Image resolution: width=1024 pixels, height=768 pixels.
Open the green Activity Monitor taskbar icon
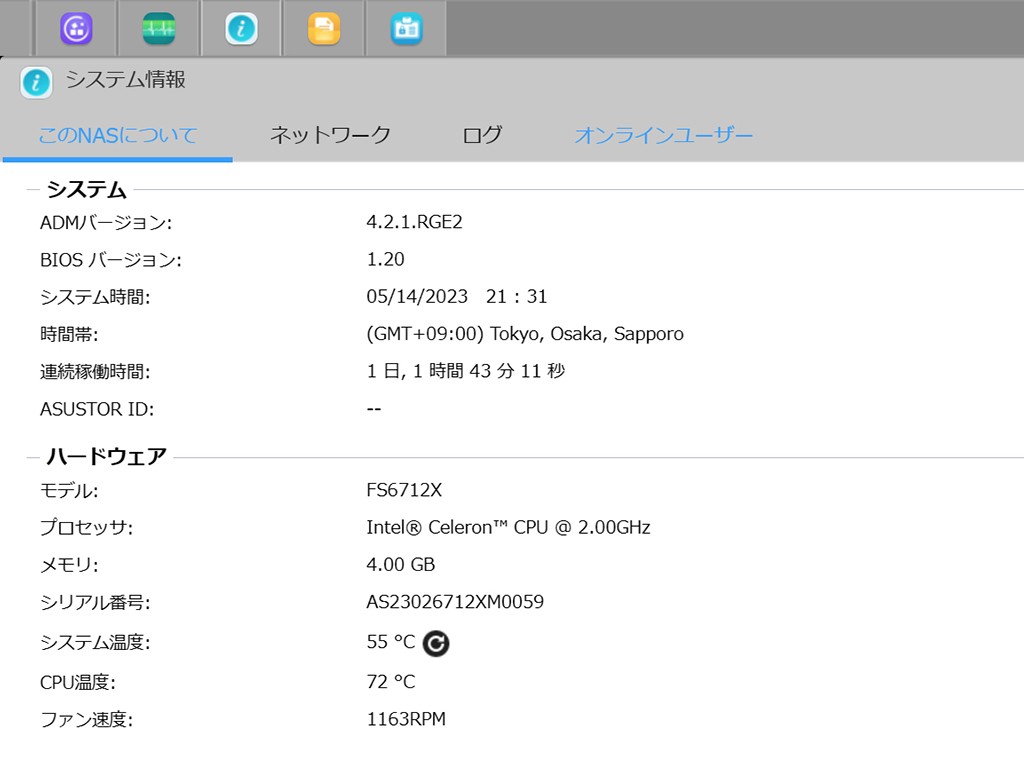coord(159,29)
